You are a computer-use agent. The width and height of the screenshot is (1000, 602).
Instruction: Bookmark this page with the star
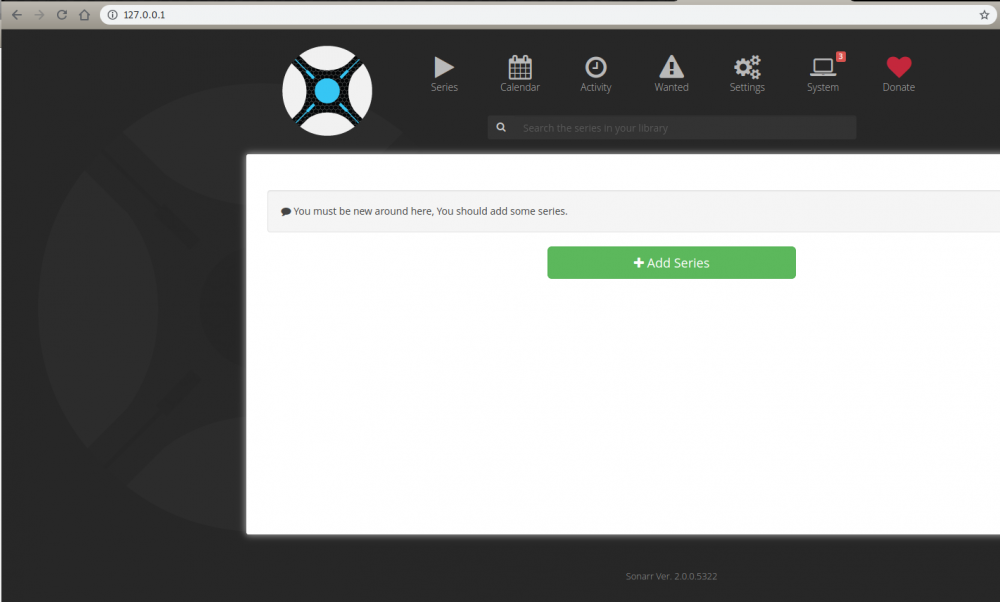[984, 15]
